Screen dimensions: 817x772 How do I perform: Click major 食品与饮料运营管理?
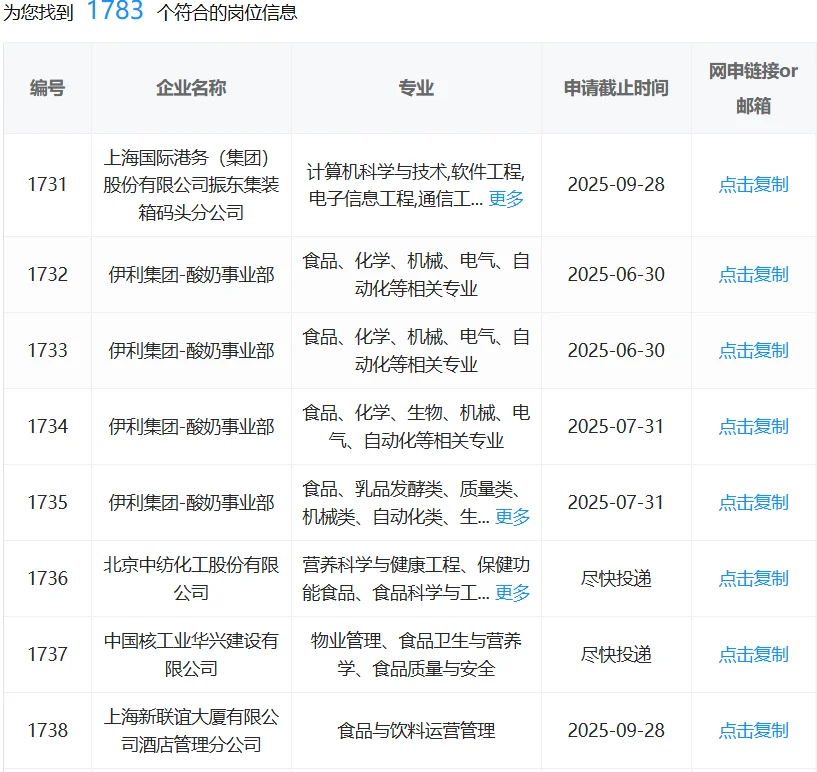tap(416, 731)
